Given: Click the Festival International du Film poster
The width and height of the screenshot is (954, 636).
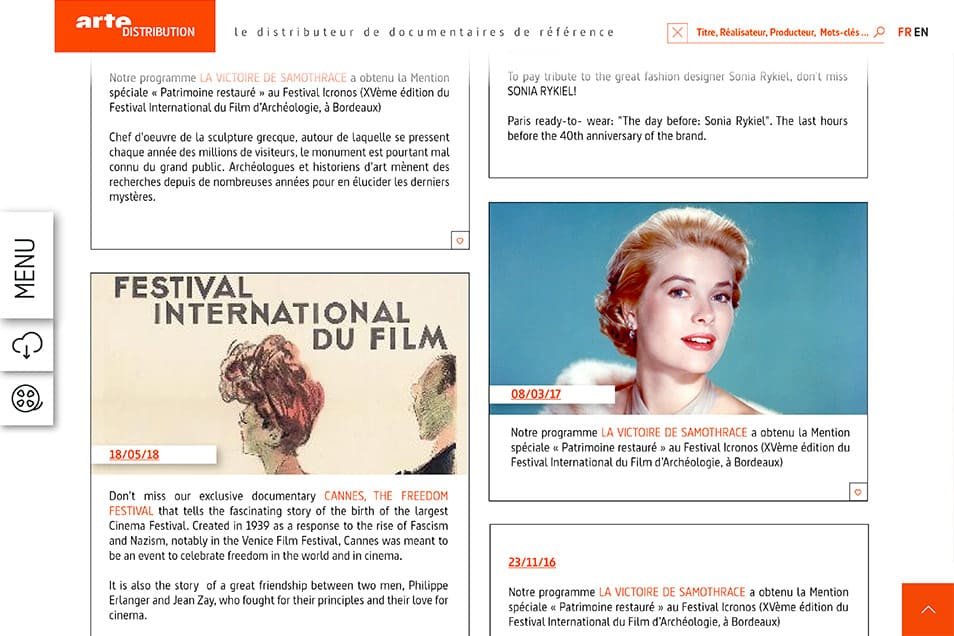Looking at the screenshot, I should click(x=280, y=374).
